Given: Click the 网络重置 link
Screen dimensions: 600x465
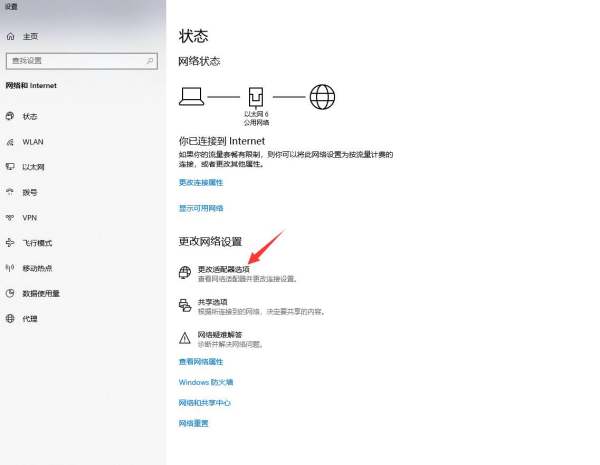Looking at the screenshot, I should 194,423.
